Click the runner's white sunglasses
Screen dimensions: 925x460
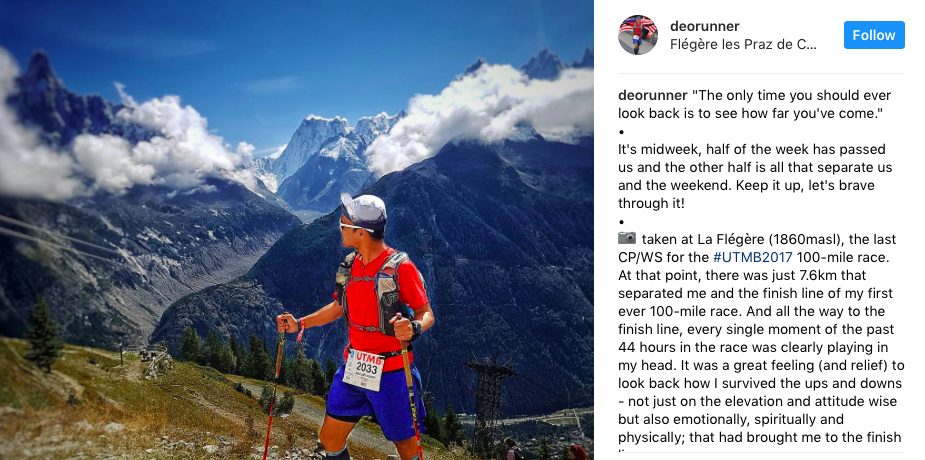click(354, 227)
